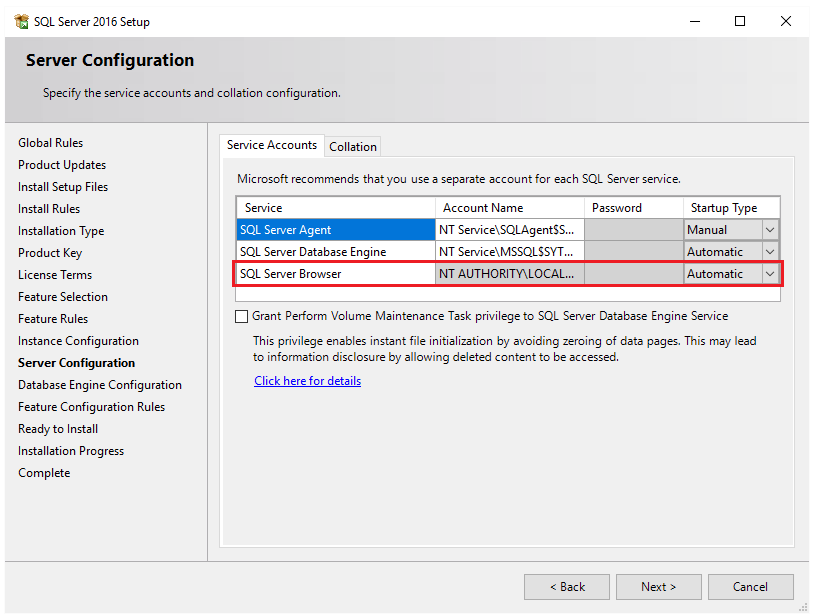
Task: Click the Service column header
Action: 336,208
